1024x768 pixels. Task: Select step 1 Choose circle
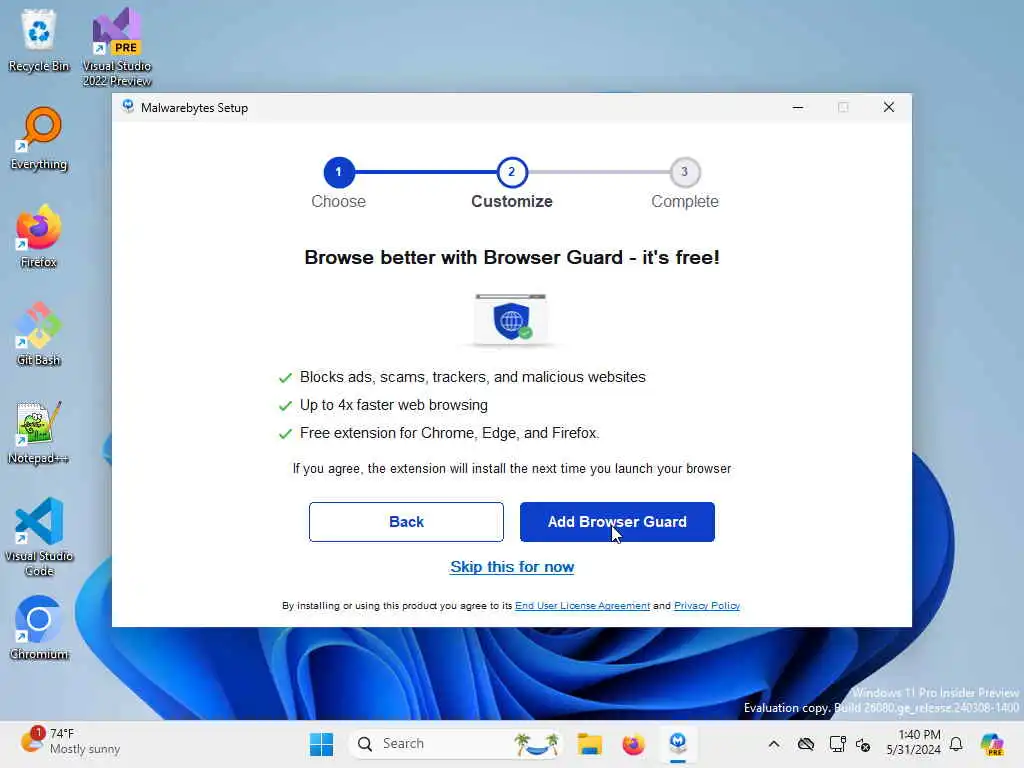[338, 172]
